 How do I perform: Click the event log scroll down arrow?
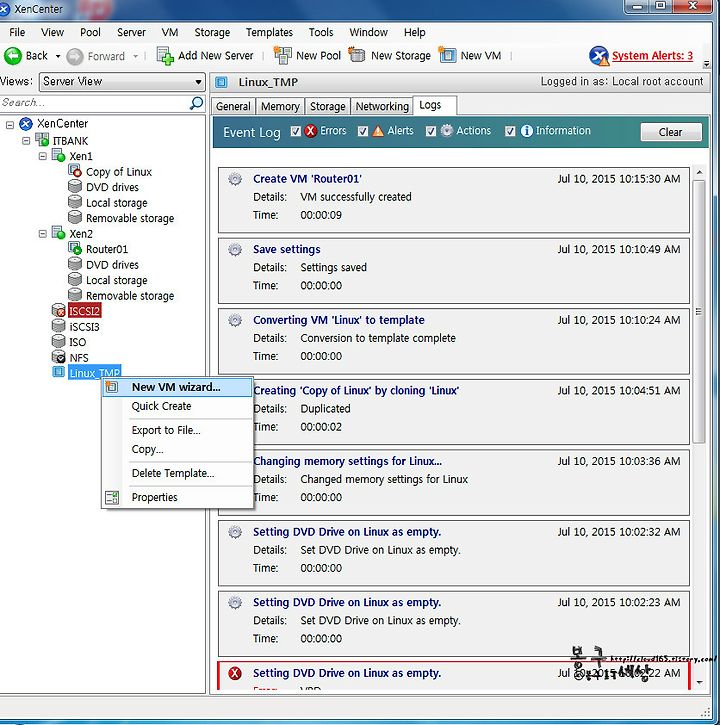699,682
